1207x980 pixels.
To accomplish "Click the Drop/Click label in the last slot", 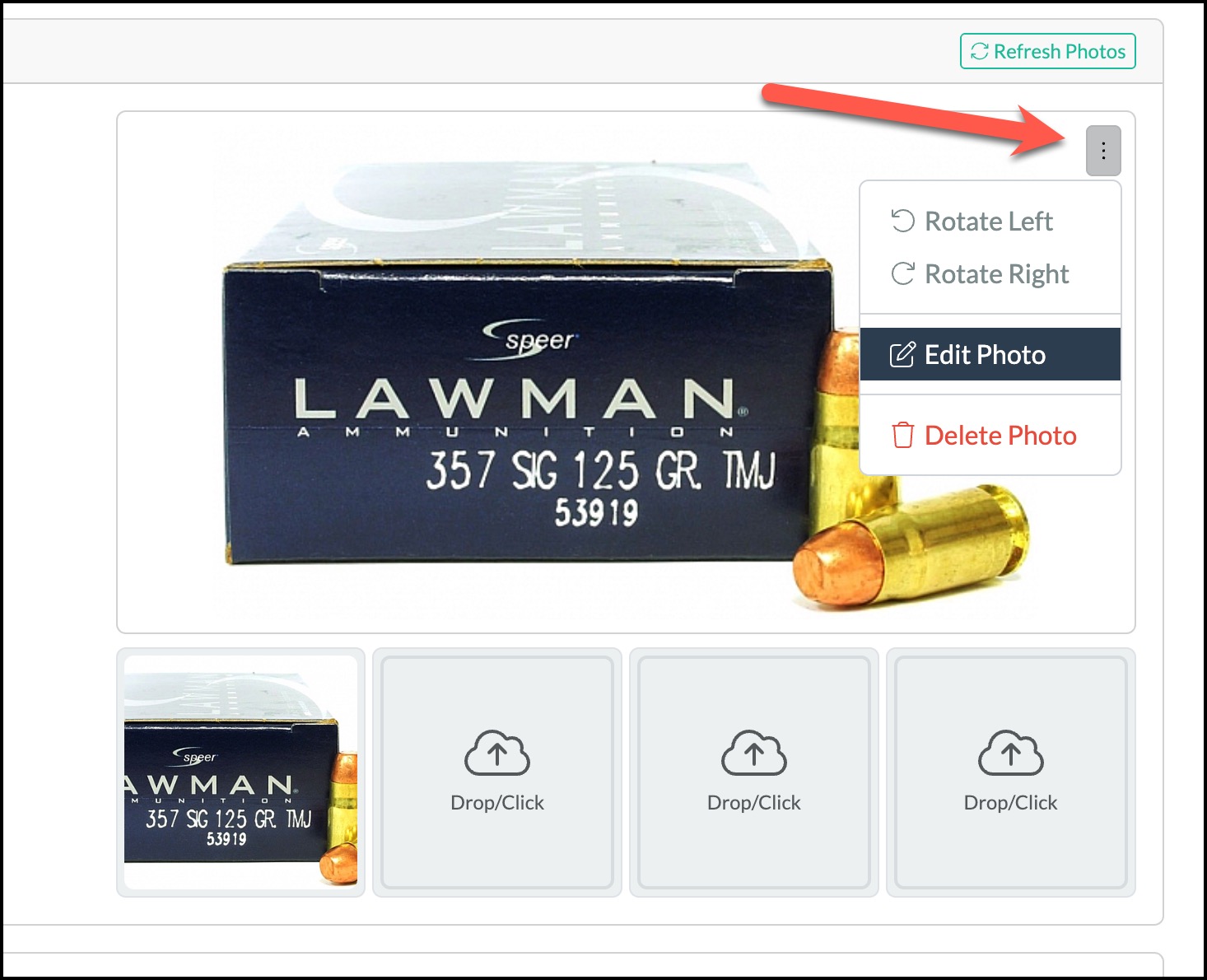I will click(1010, 803).
